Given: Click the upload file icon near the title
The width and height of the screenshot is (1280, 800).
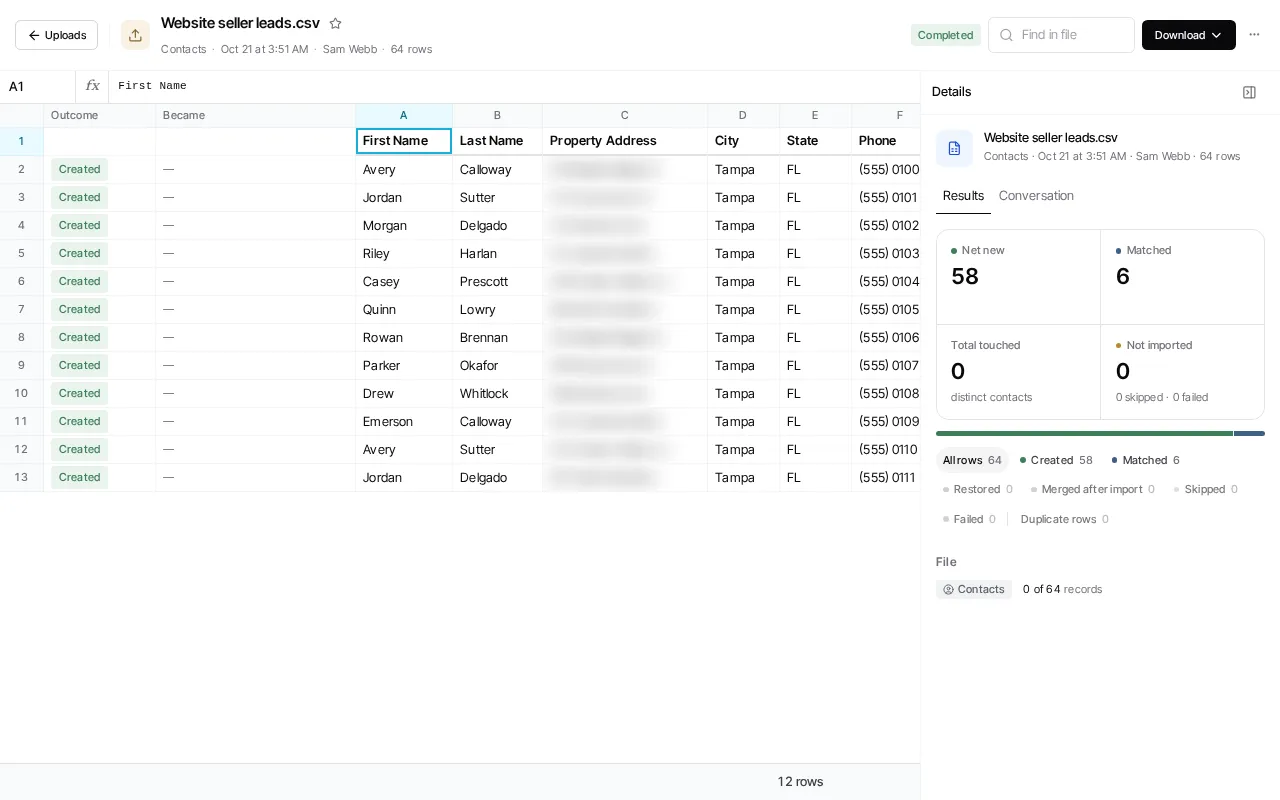Looking at the screenshot, I should pos(135,35).
